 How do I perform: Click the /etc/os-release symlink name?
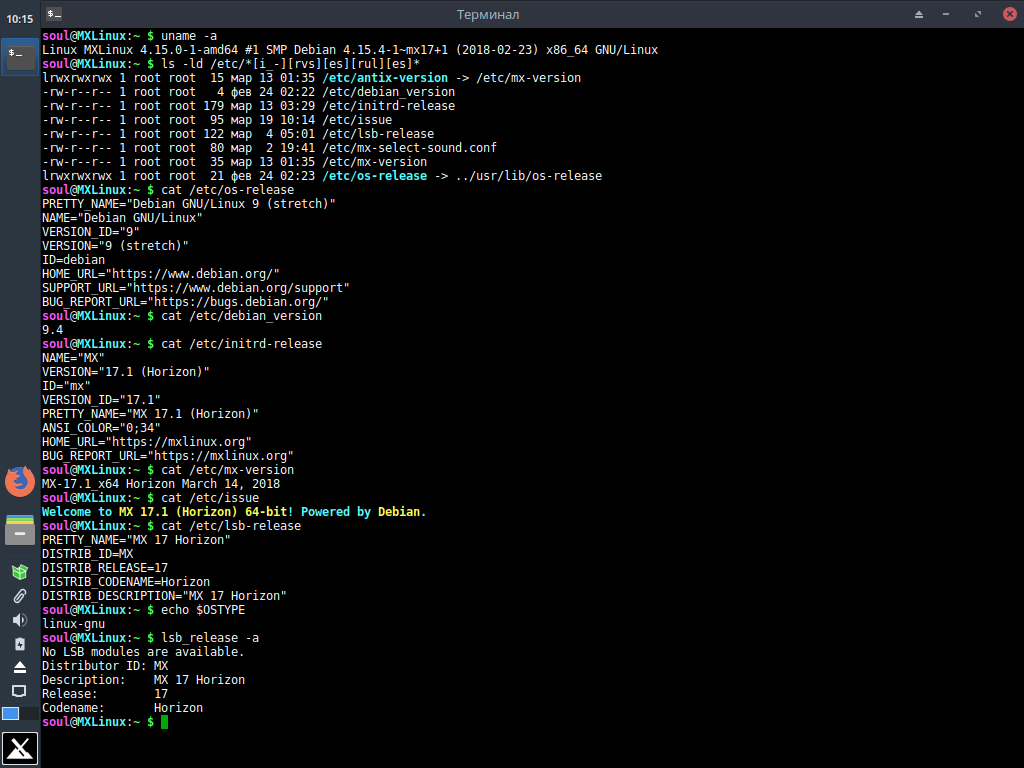point(374,176)
